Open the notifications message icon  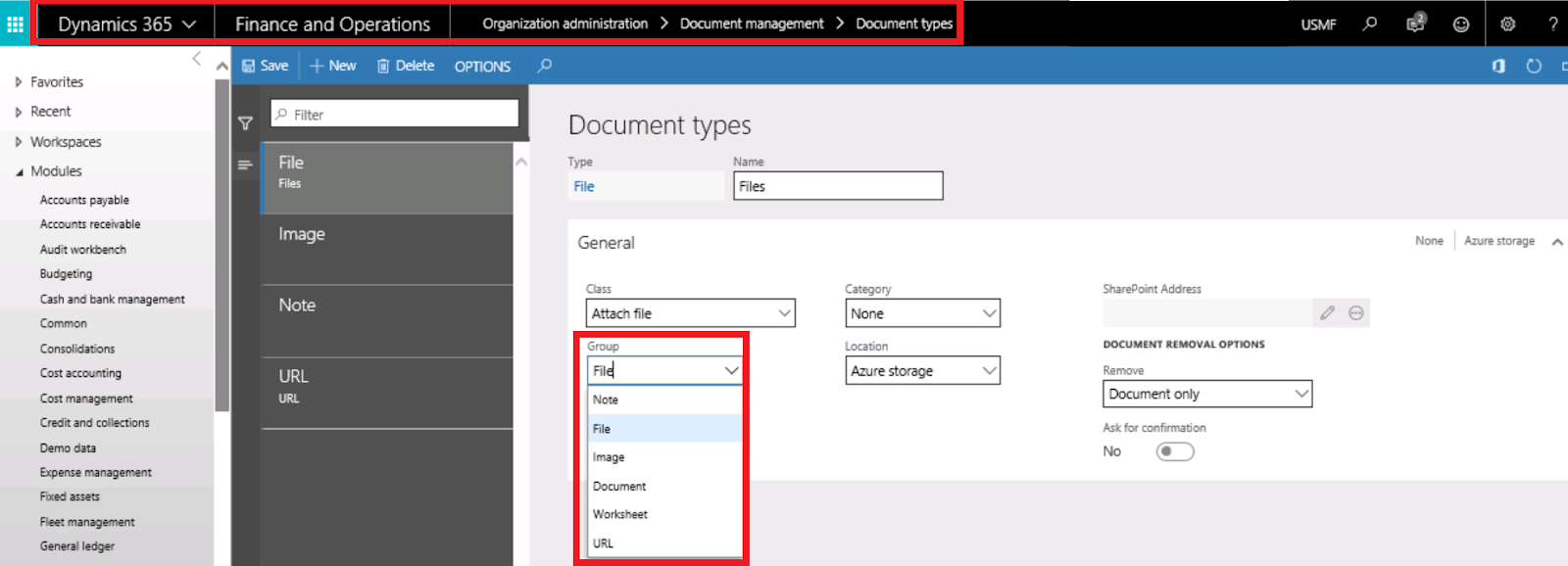1415,24
